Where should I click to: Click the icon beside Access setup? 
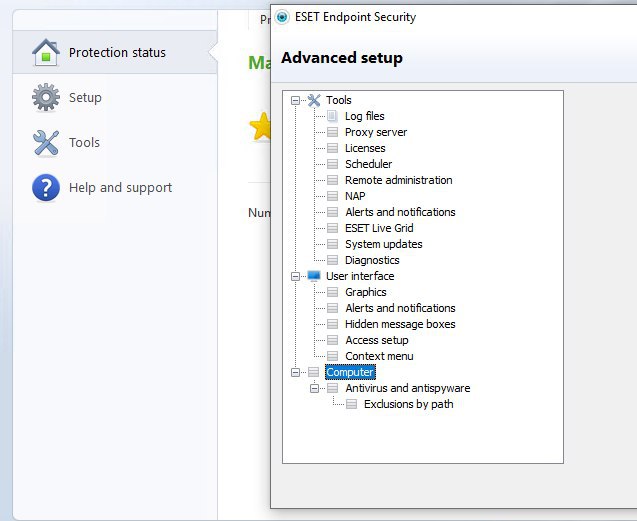(332, 340)
